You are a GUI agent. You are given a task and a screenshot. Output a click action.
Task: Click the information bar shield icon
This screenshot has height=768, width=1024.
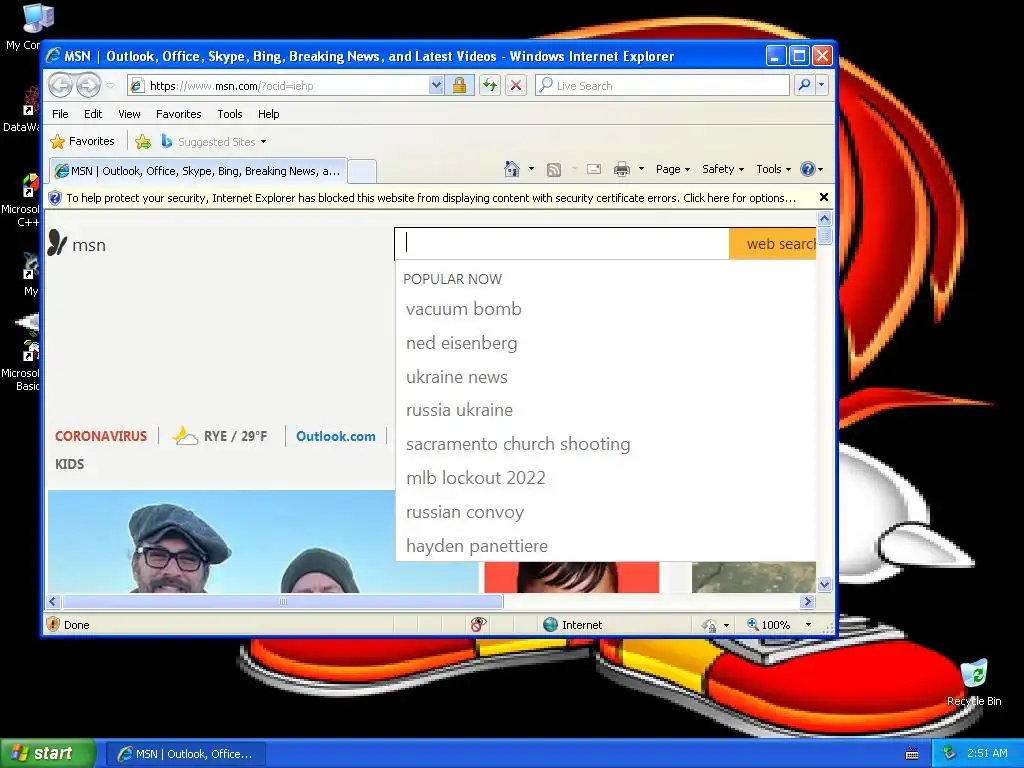coord(55,198)
